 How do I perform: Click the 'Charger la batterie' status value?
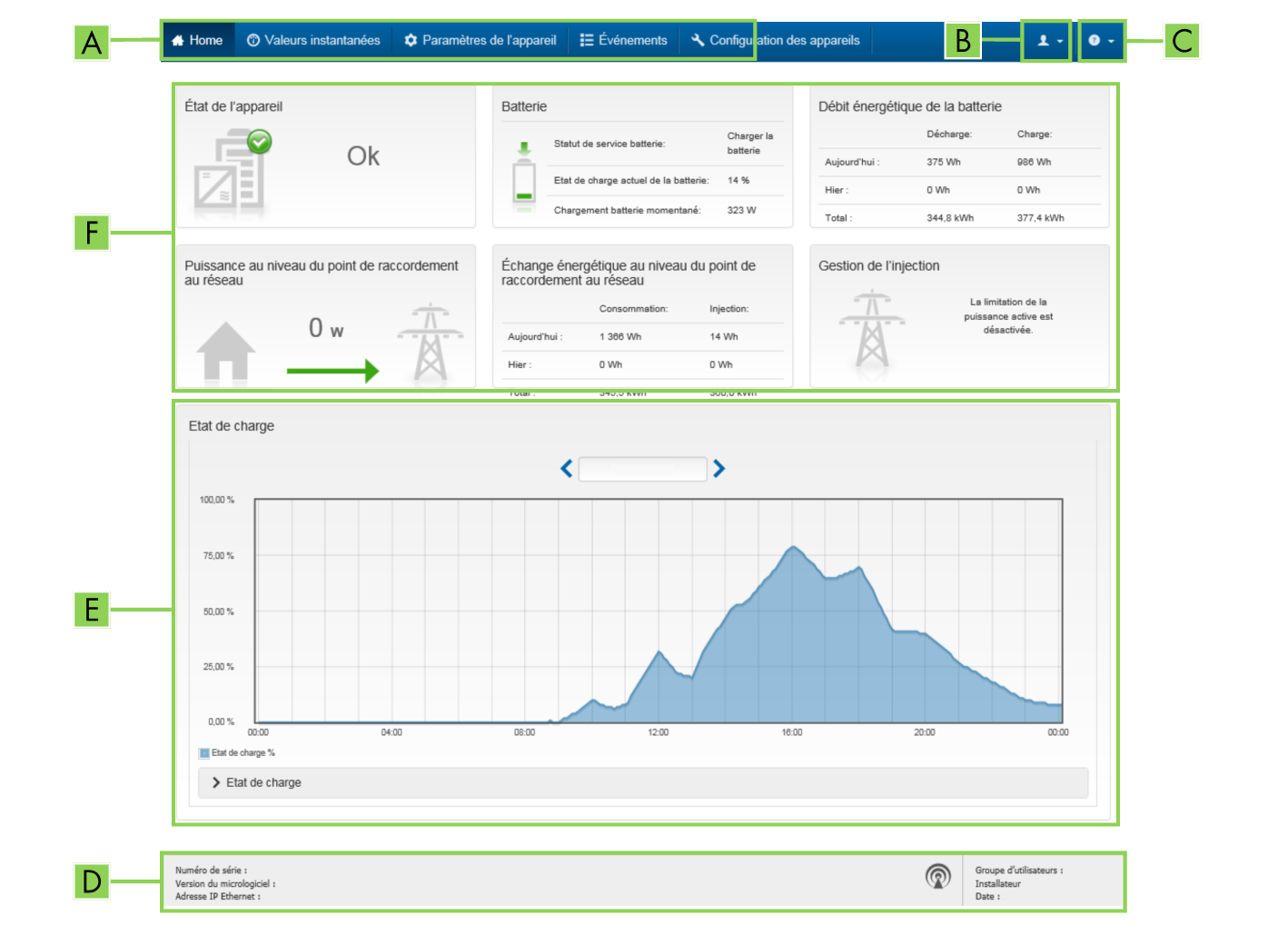coord(749,144)
